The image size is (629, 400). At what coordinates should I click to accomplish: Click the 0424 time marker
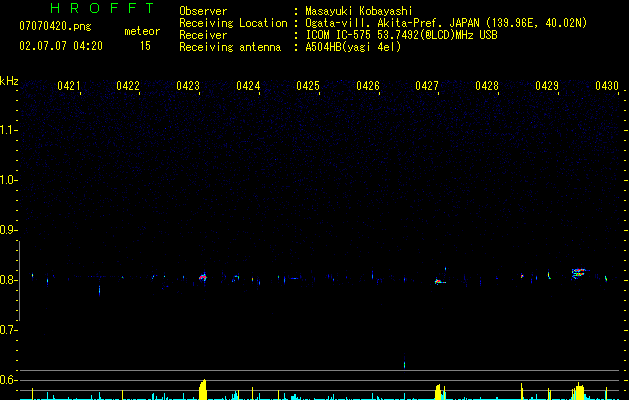[248, 86]
